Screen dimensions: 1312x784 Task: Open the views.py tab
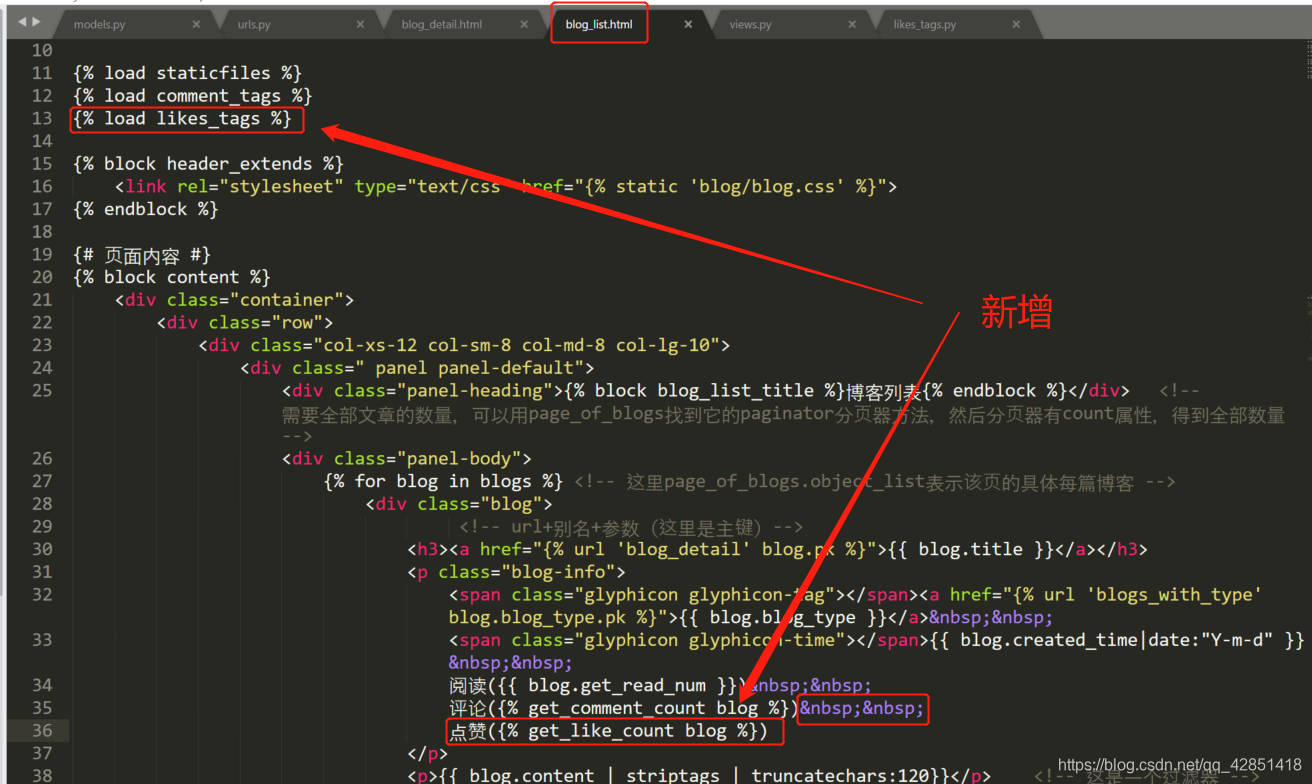[750, 24]
